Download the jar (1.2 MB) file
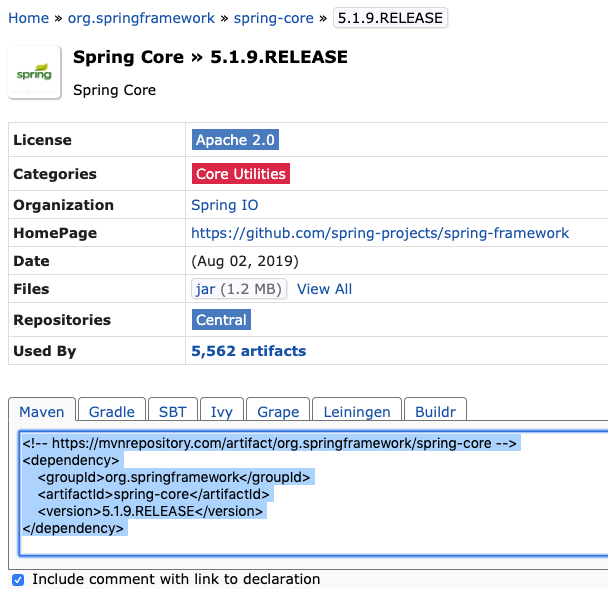608x595 pixels. click(239, 289)
